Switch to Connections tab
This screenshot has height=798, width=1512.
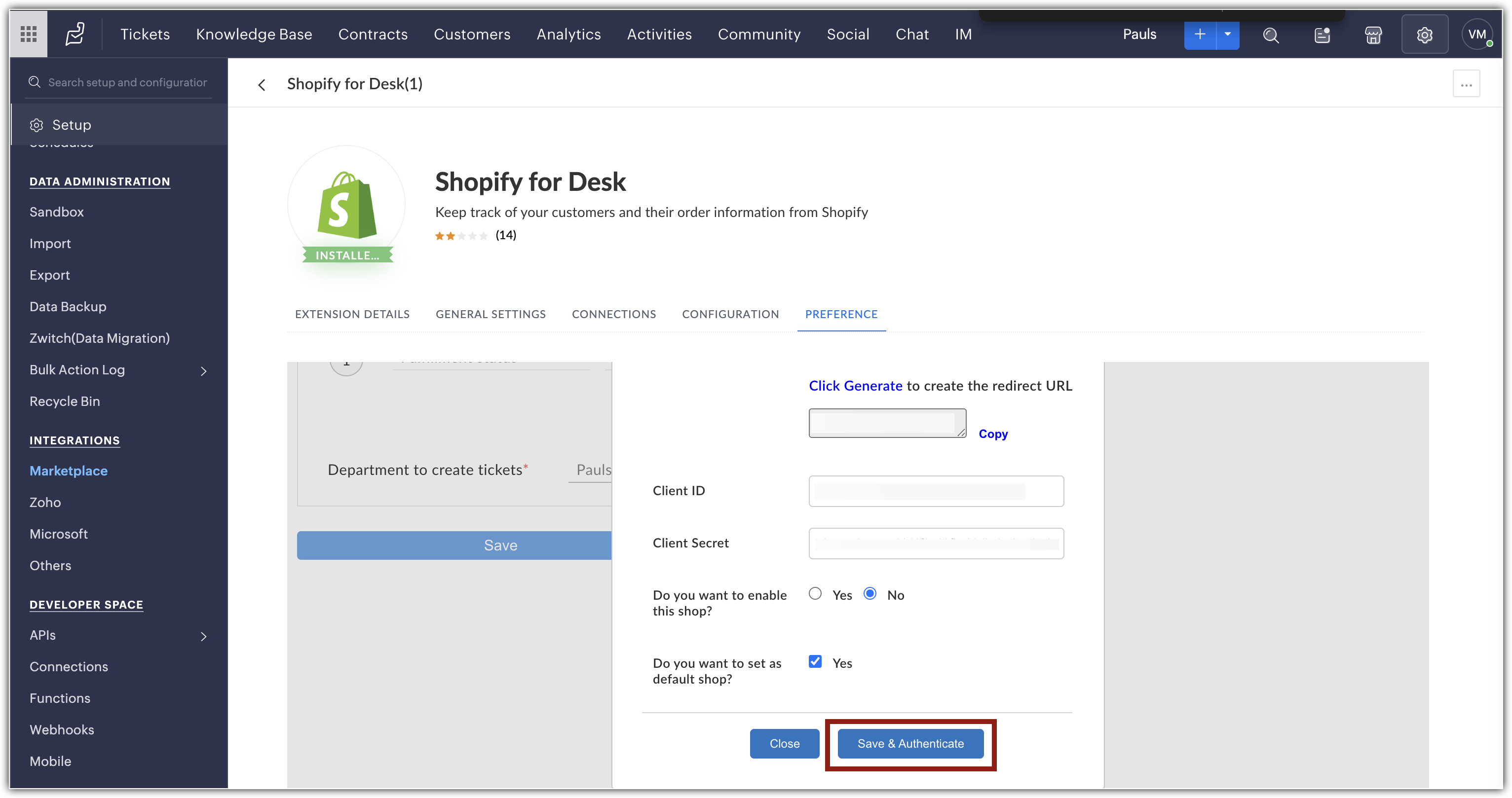[613, 314]
